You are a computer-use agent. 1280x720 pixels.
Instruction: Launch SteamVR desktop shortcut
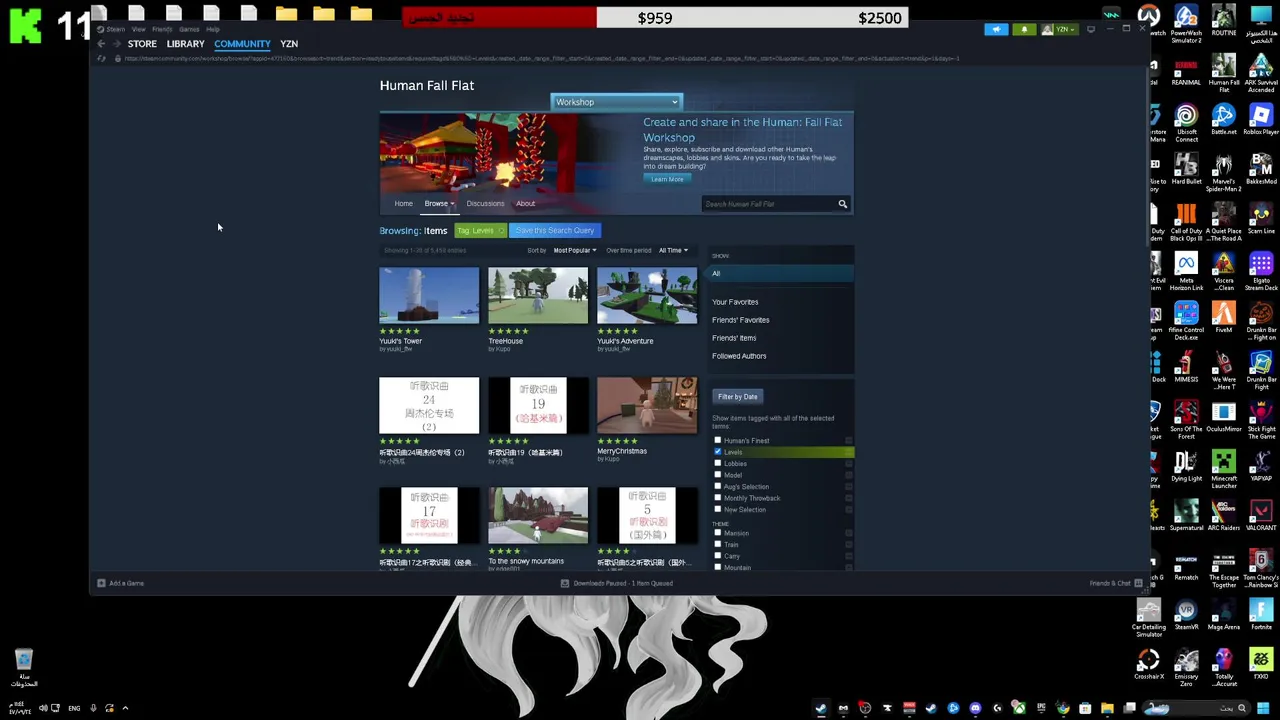[x=1186, y=616]
